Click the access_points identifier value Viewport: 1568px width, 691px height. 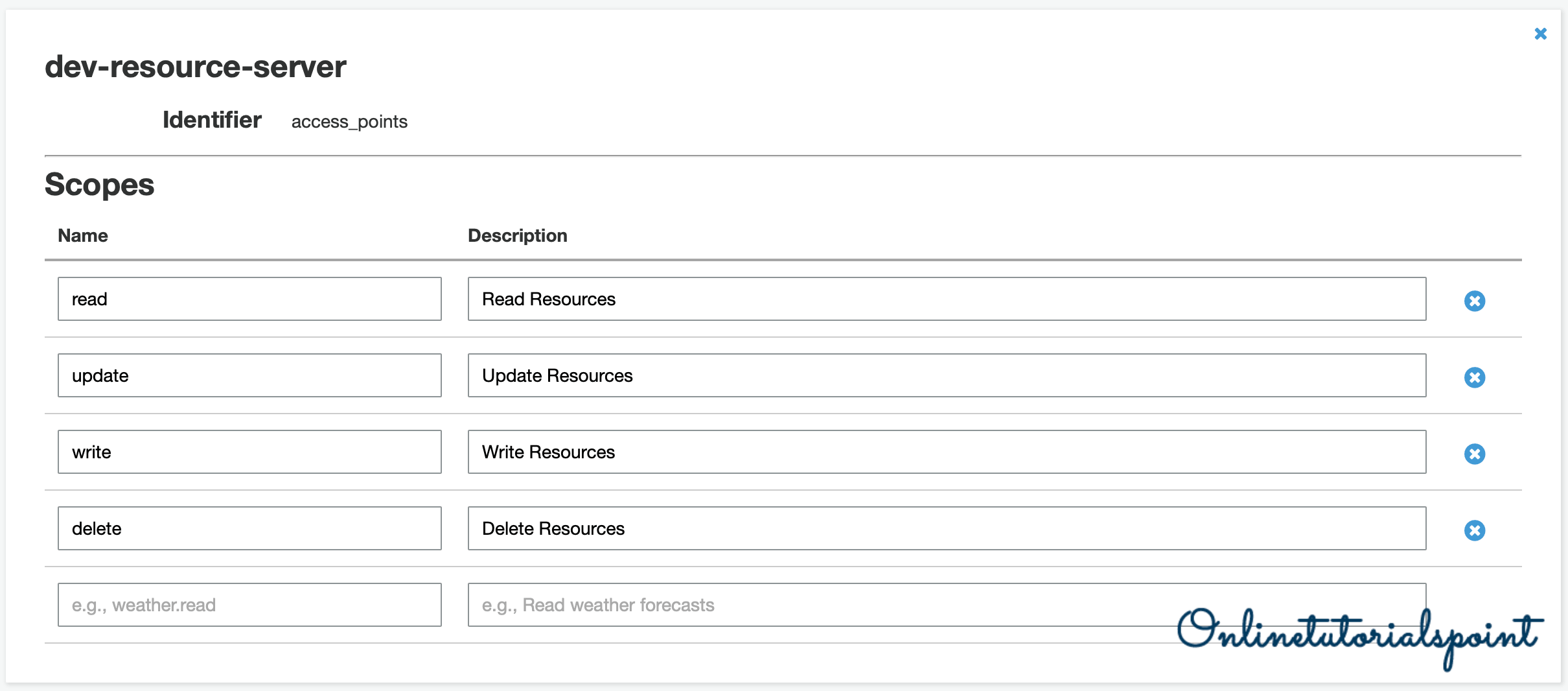click(x=349, y=122)
